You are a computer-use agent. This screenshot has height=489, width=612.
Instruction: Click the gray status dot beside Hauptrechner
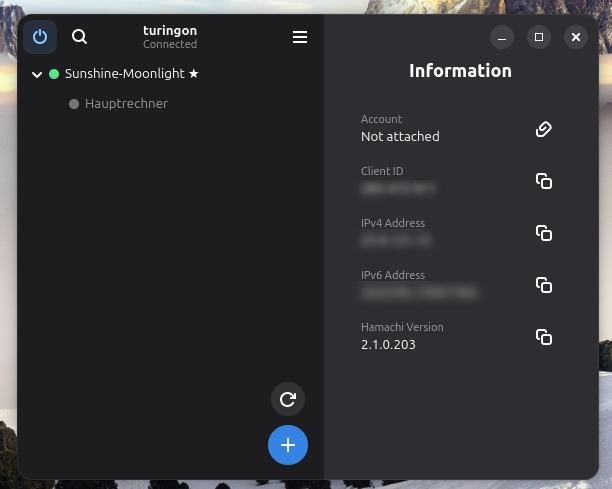(74, 104)
